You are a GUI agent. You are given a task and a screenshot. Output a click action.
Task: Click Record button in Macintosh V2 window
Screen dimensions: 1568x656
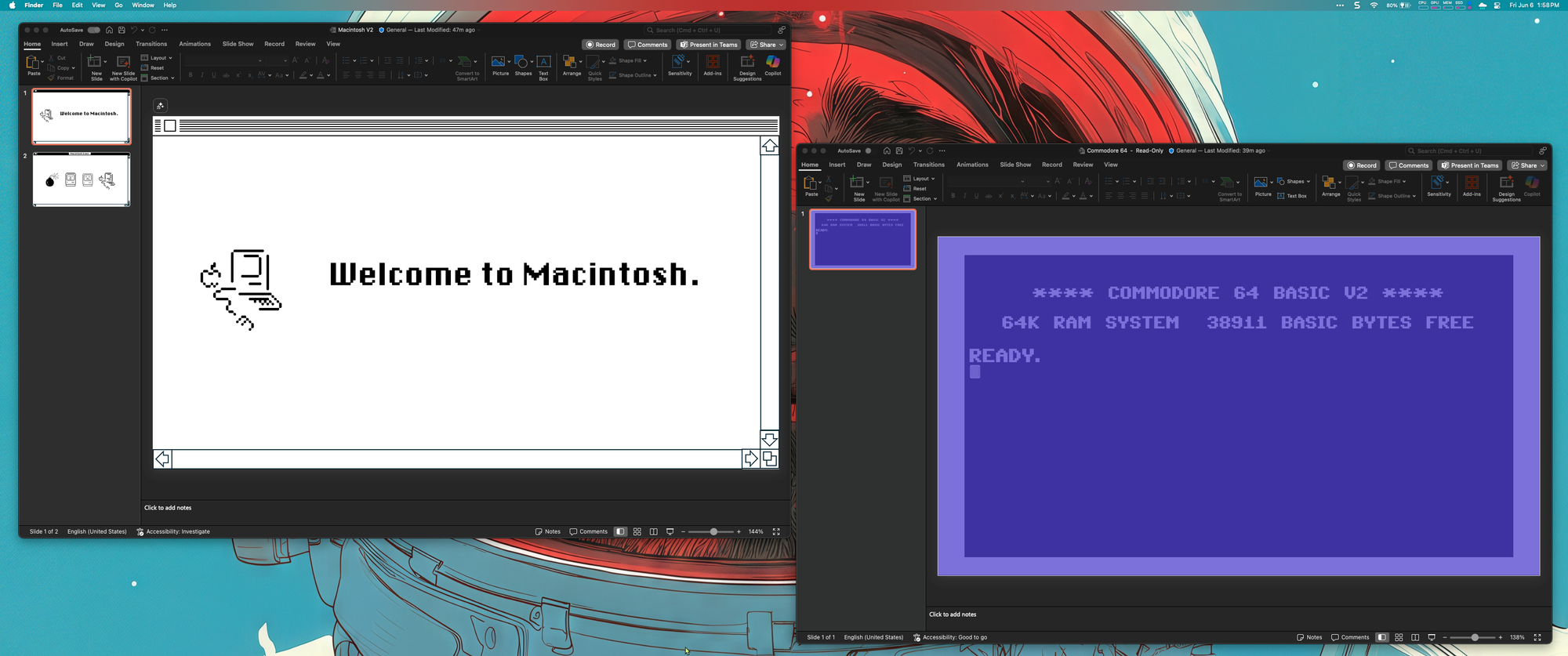[601, 45]
